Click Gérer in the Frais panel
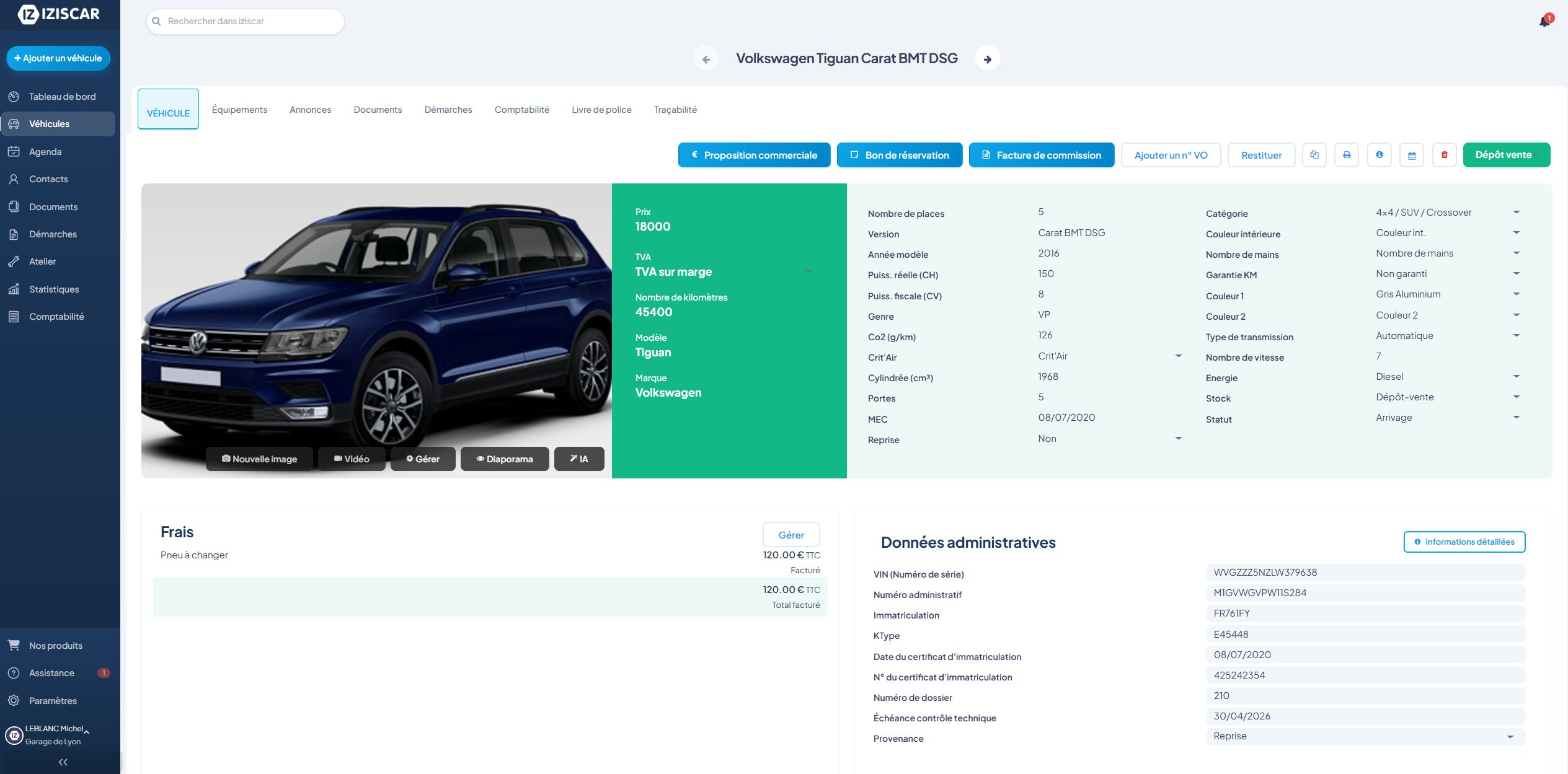This screenshot has width=1568, height=774. (791, 535)
